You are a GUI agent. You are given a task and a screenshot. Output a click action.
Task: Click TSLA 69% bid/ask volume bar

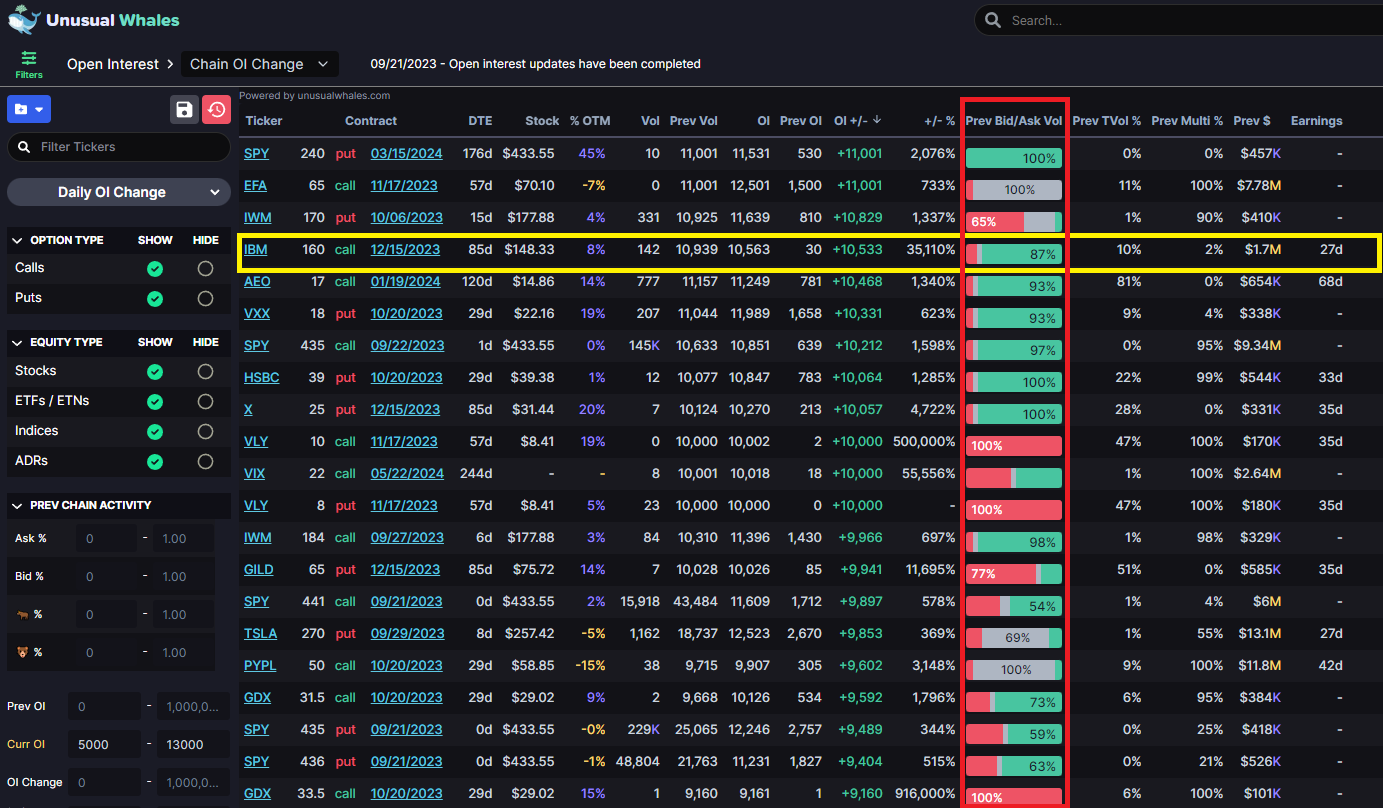coord(1014,638)
